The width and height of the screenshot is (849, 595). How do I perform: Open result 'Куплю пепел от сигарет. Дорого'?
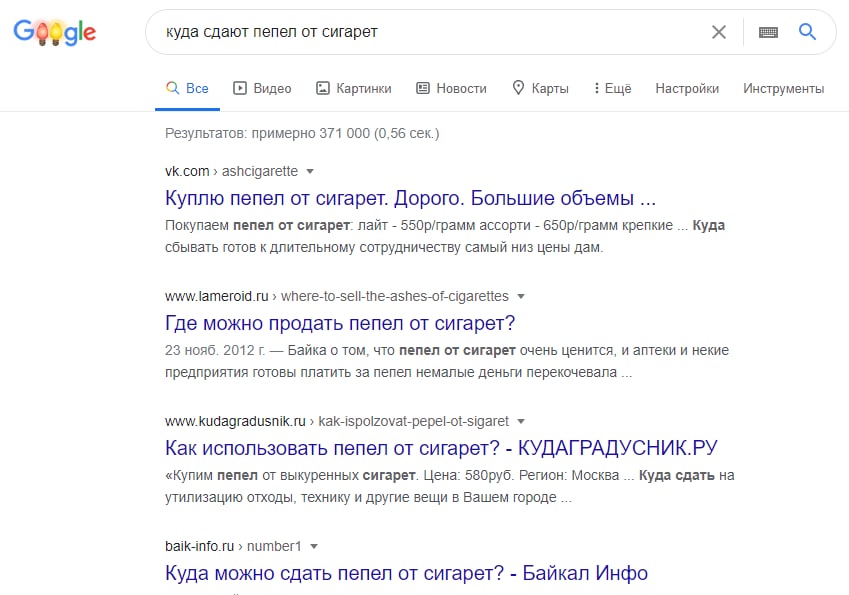[410, 198]
